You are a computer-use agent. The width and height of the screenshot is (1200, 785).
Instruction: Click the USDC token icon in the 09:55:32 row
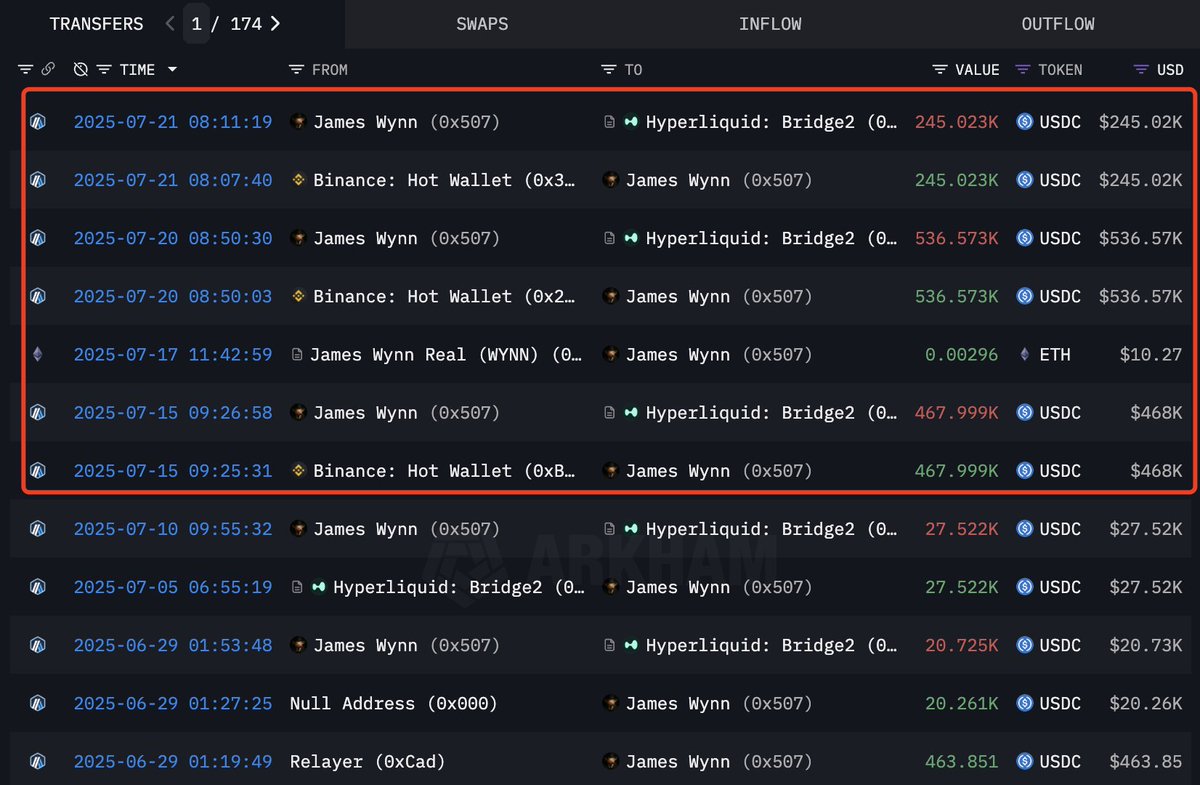tap(1024, 528)
